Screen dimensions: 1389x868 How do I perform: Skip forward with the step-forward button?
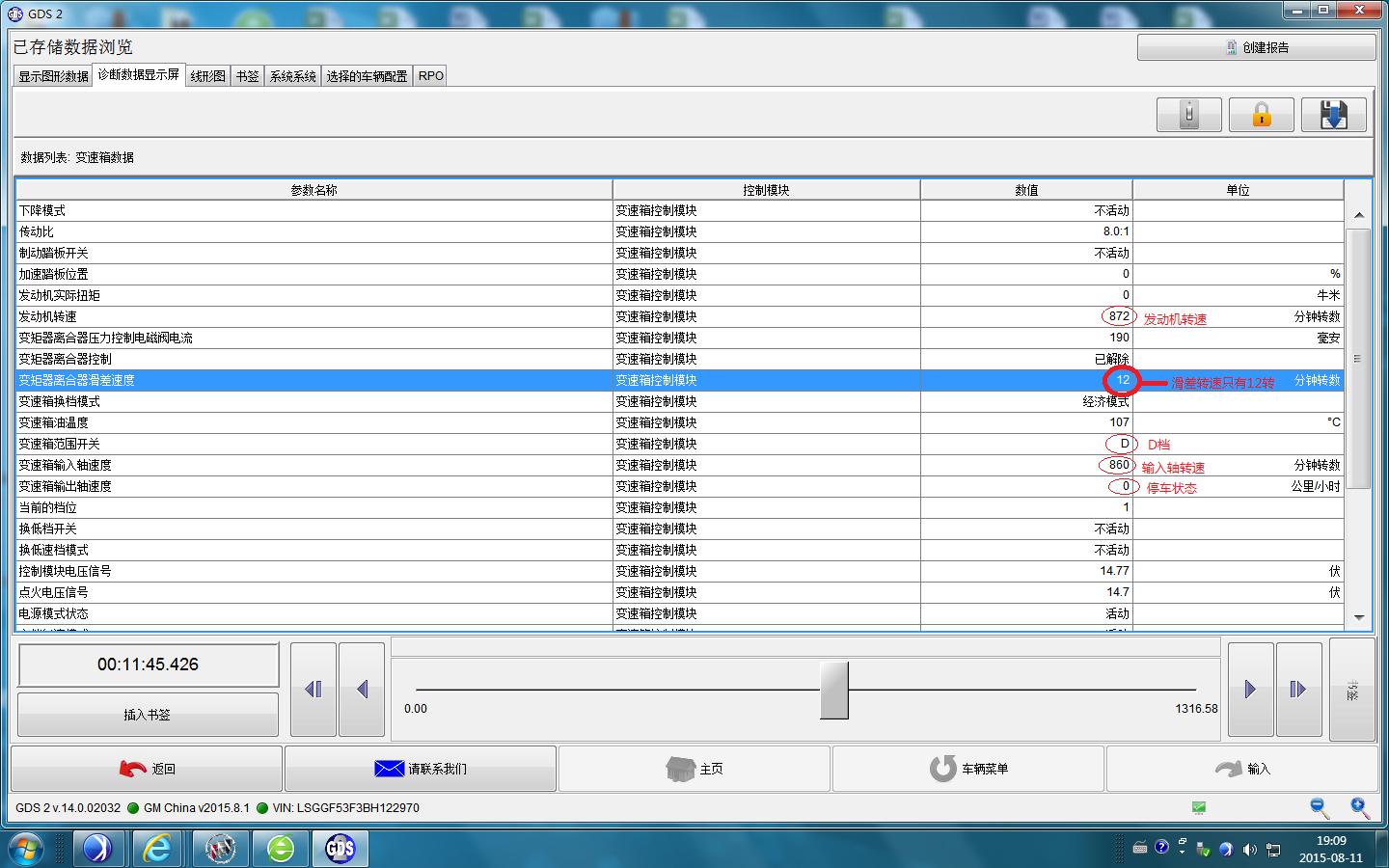(1298, 689)
